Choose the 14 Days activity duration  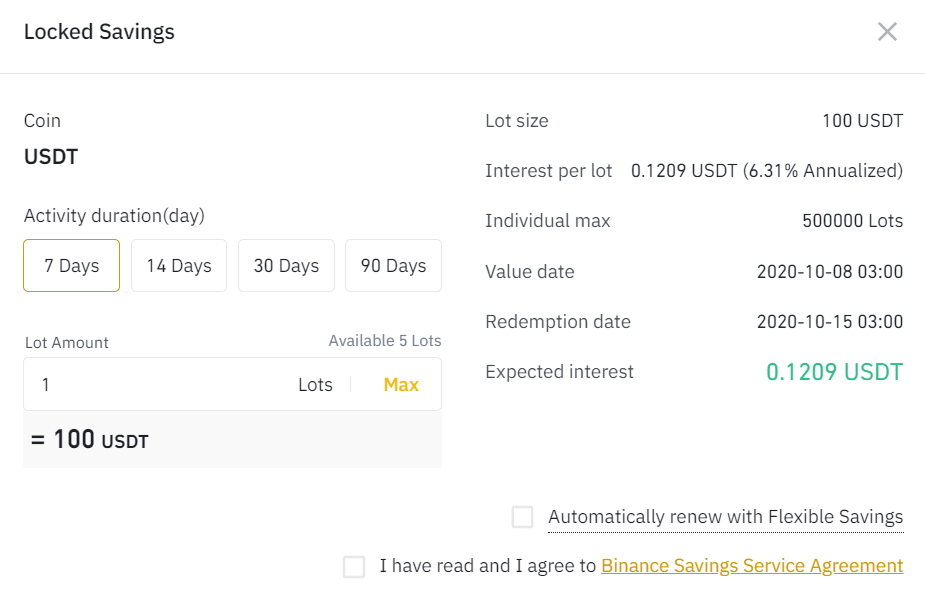tap(179, 266)
